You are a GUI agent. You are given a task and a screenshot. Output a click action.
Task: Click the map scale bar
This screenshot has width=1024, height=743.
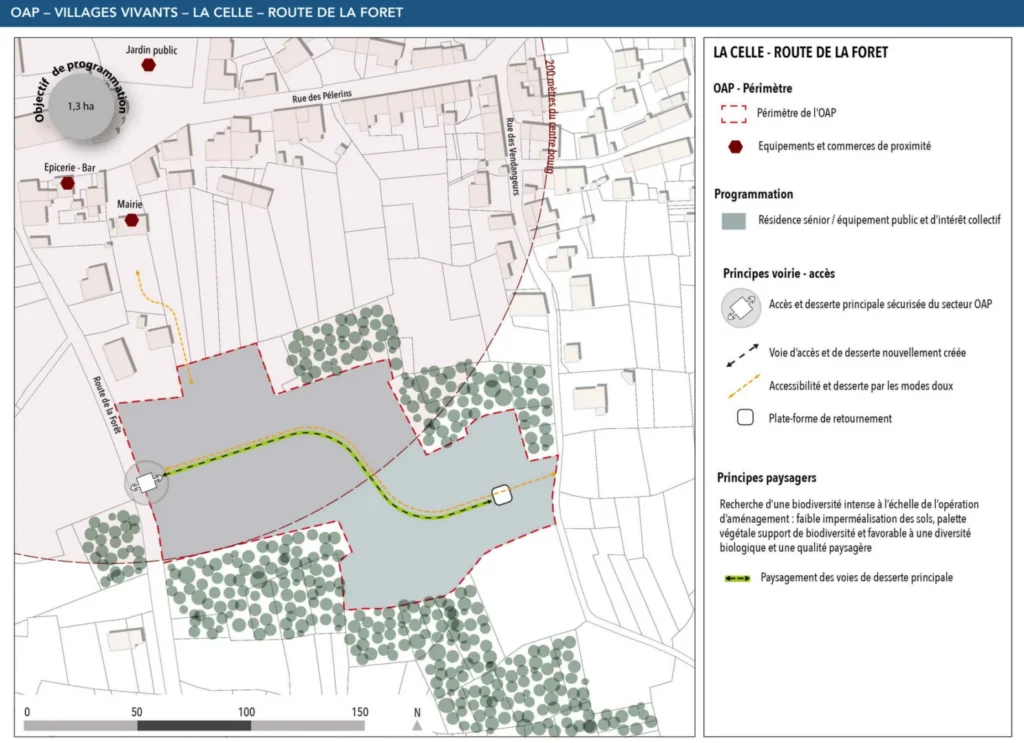pyautogui.click(x=195, y=725)
